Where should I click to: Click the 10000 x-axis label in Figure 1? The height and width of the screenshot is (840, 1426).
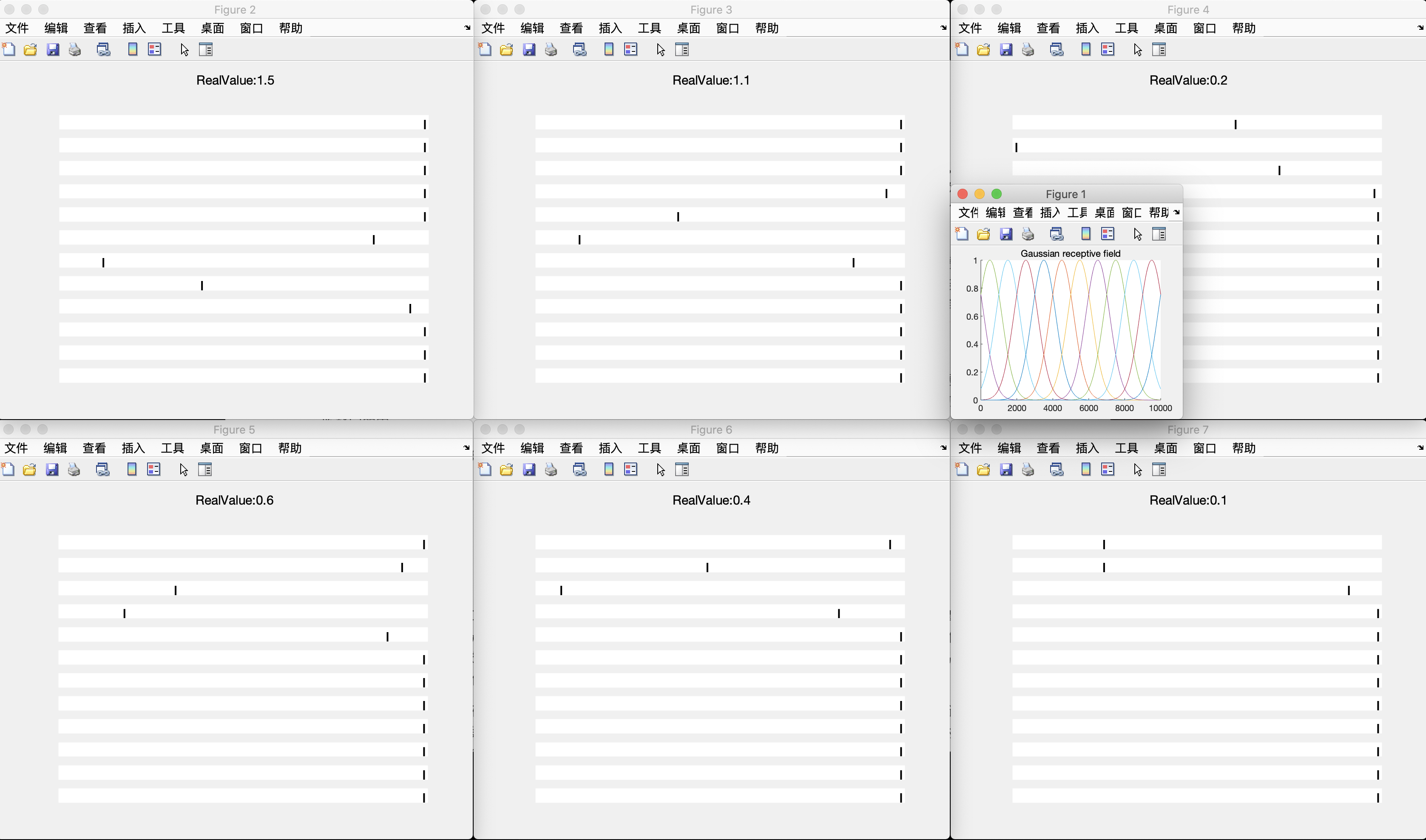click(1160, 408)
